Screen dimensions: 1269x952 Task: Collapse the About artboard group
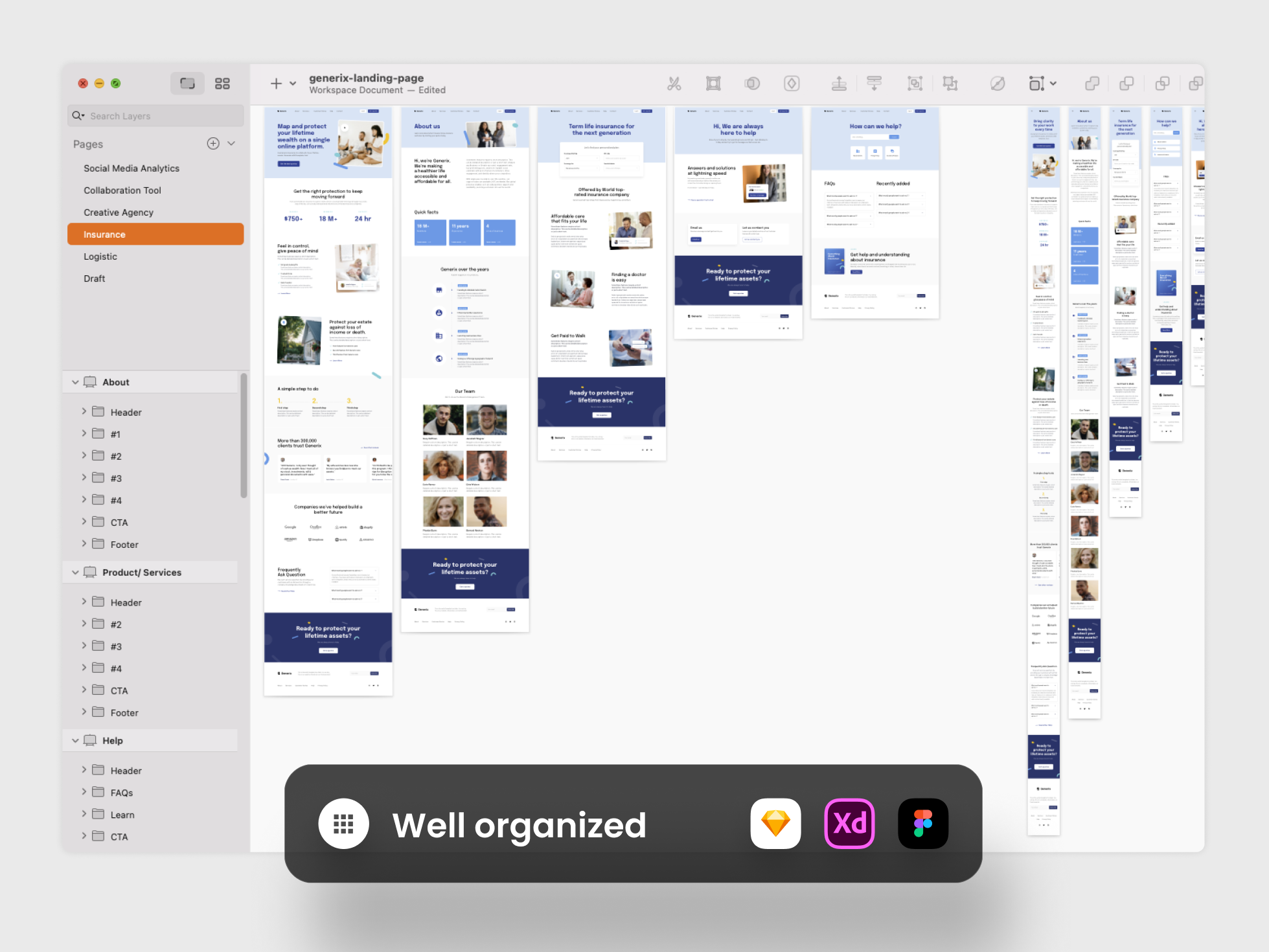coord(75,382)
